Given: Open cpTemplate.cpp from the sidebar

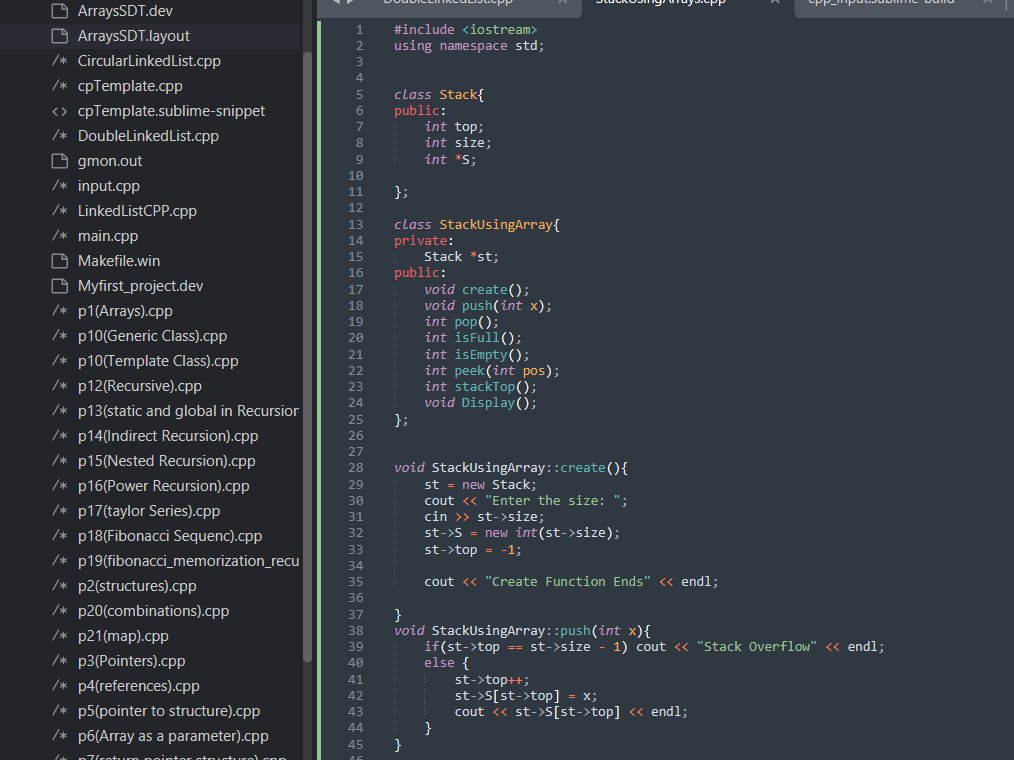Looking at the screenshot, I should coord(130,86).
